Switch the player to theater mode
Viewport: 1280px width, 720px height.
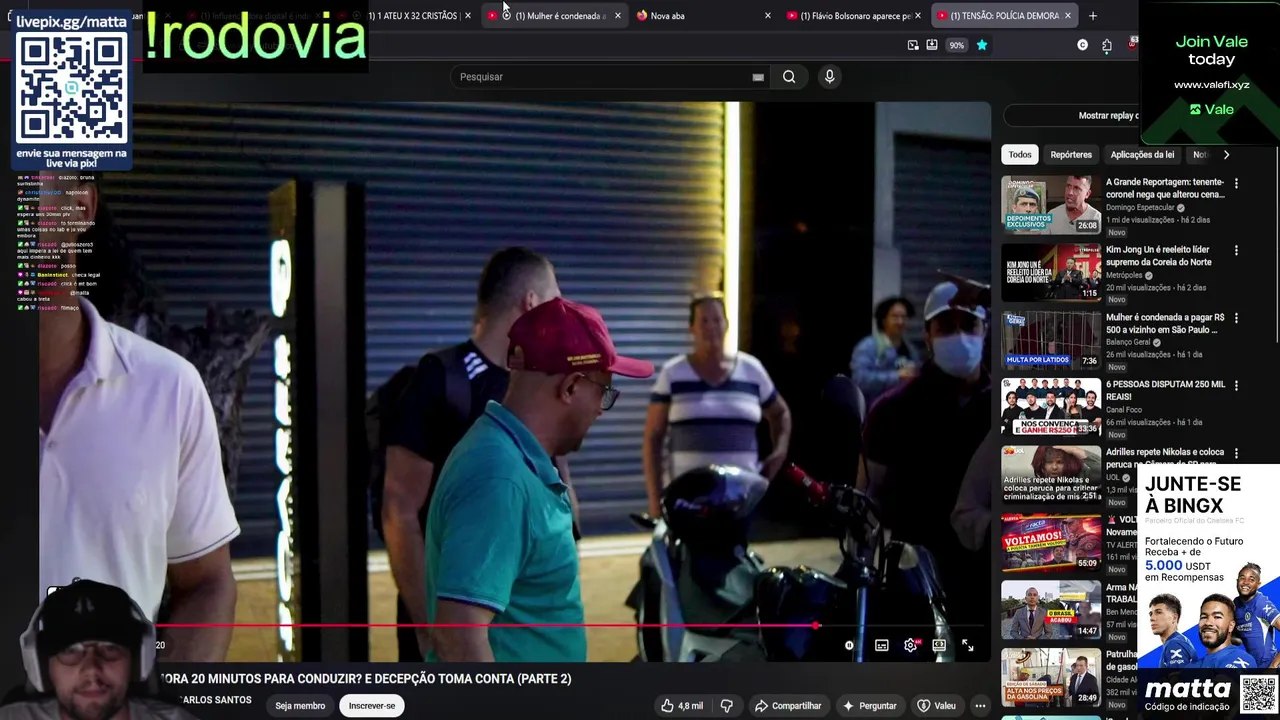click(x=939, y=646)
